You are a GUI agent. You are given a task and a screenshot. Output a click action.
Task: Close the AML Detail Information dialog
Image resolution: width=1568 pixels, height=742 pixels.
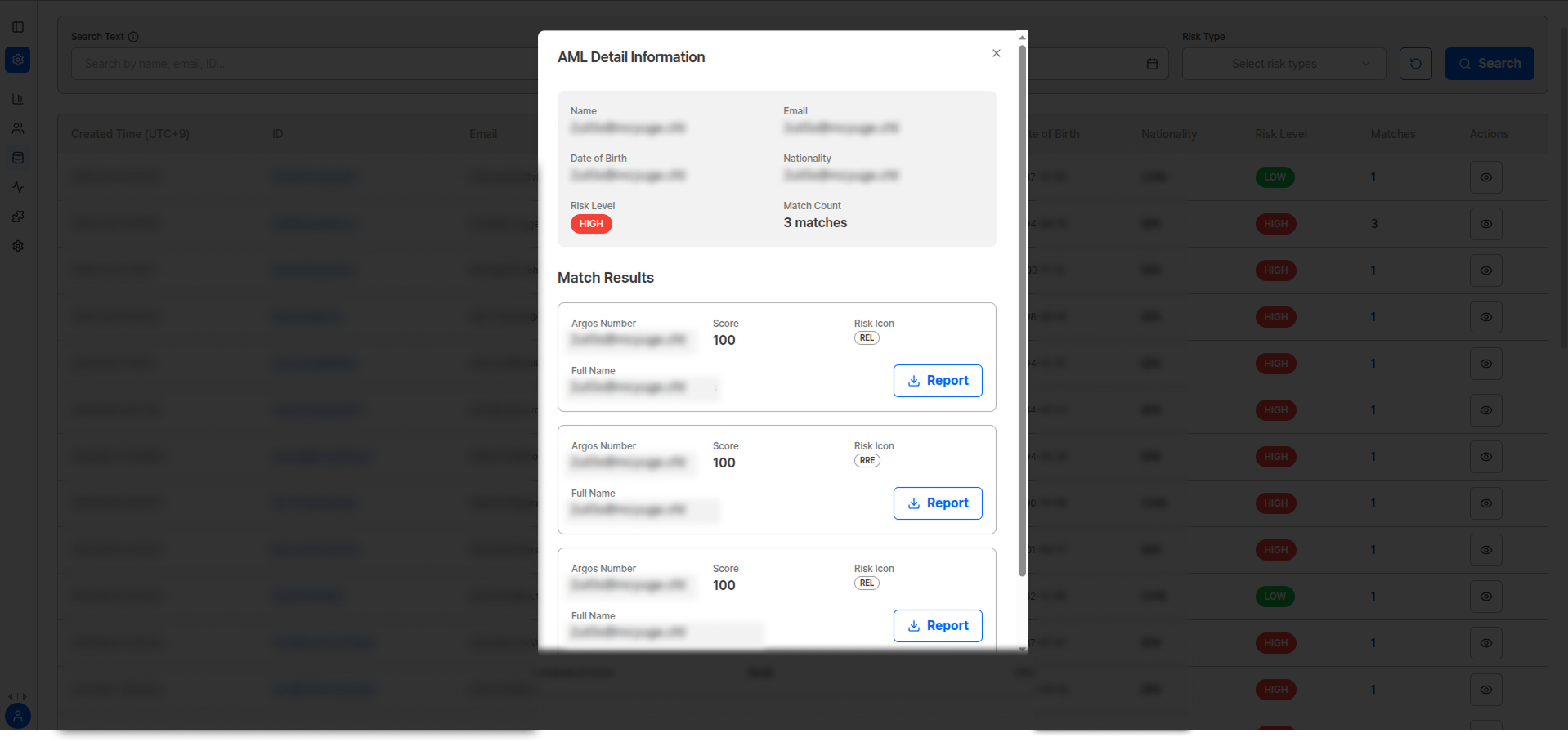[996, 53]
